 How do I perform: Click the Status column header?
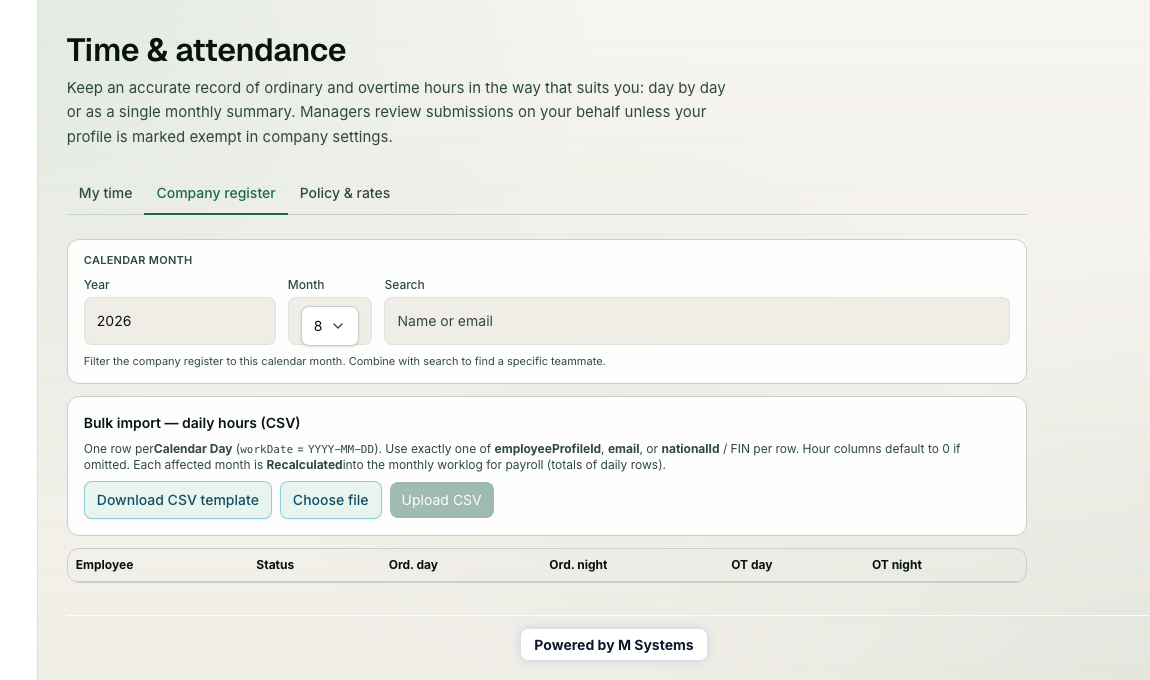275,565
